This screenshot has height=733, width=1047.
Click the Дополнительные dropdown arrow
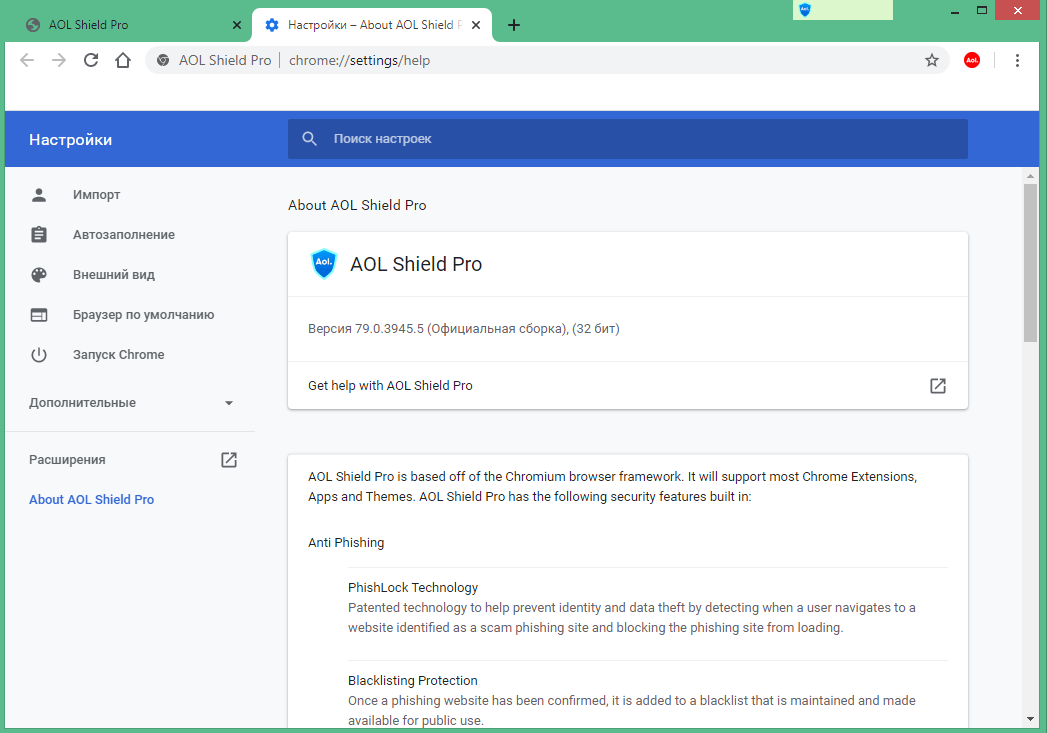pyautogui.click(x=229, y=403)
